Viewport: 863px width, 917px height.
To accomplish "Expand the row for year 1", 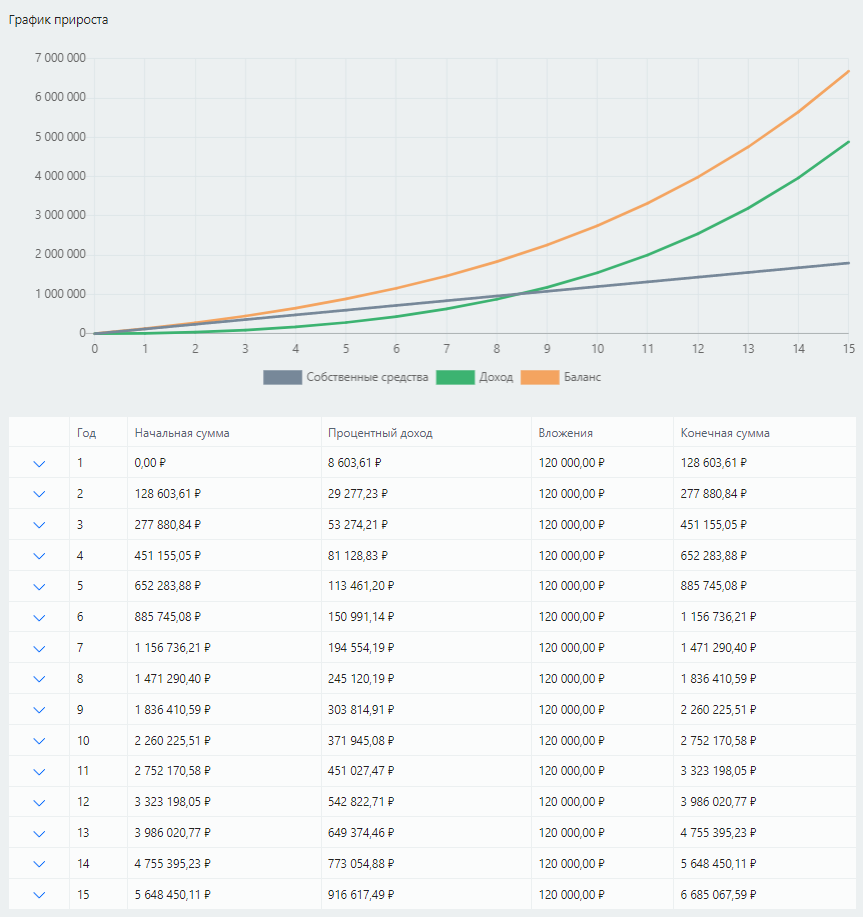I will 40,464.
